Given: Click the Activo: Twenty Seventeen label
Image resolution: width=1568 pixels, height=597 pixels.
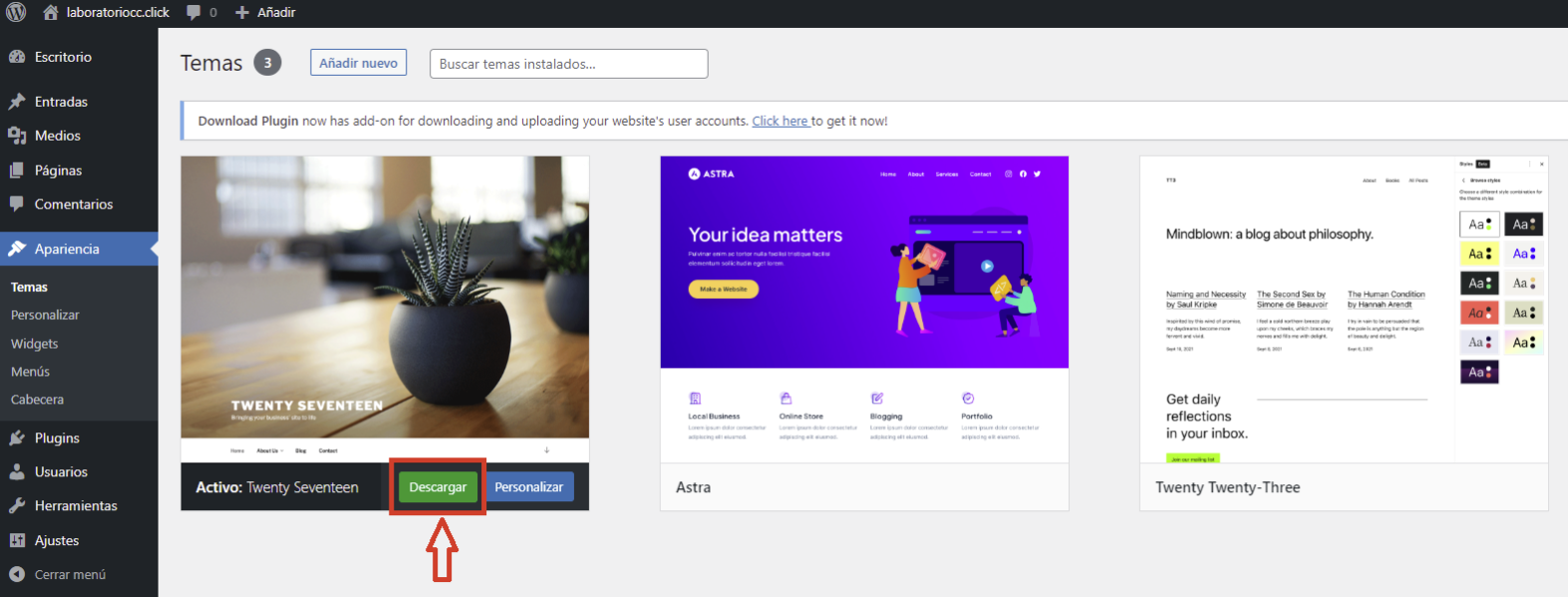Looking at the screenshot, I should point(277,487).
